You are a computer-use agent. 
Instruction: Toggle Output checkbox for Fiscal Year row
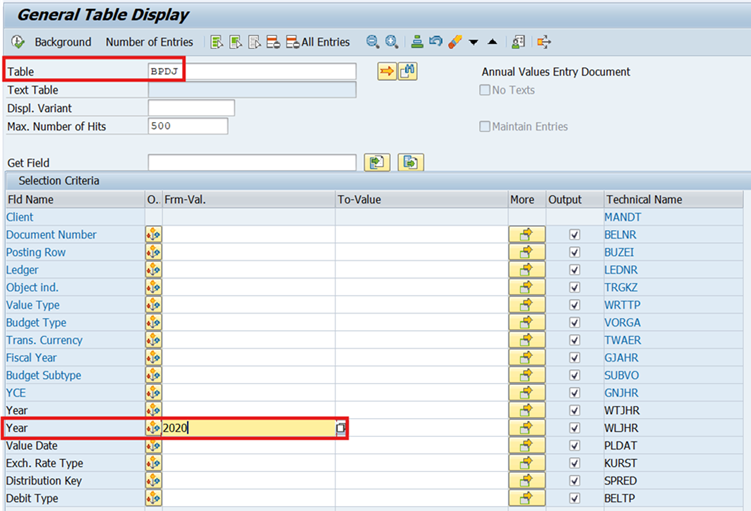click(x=574, y=358)
